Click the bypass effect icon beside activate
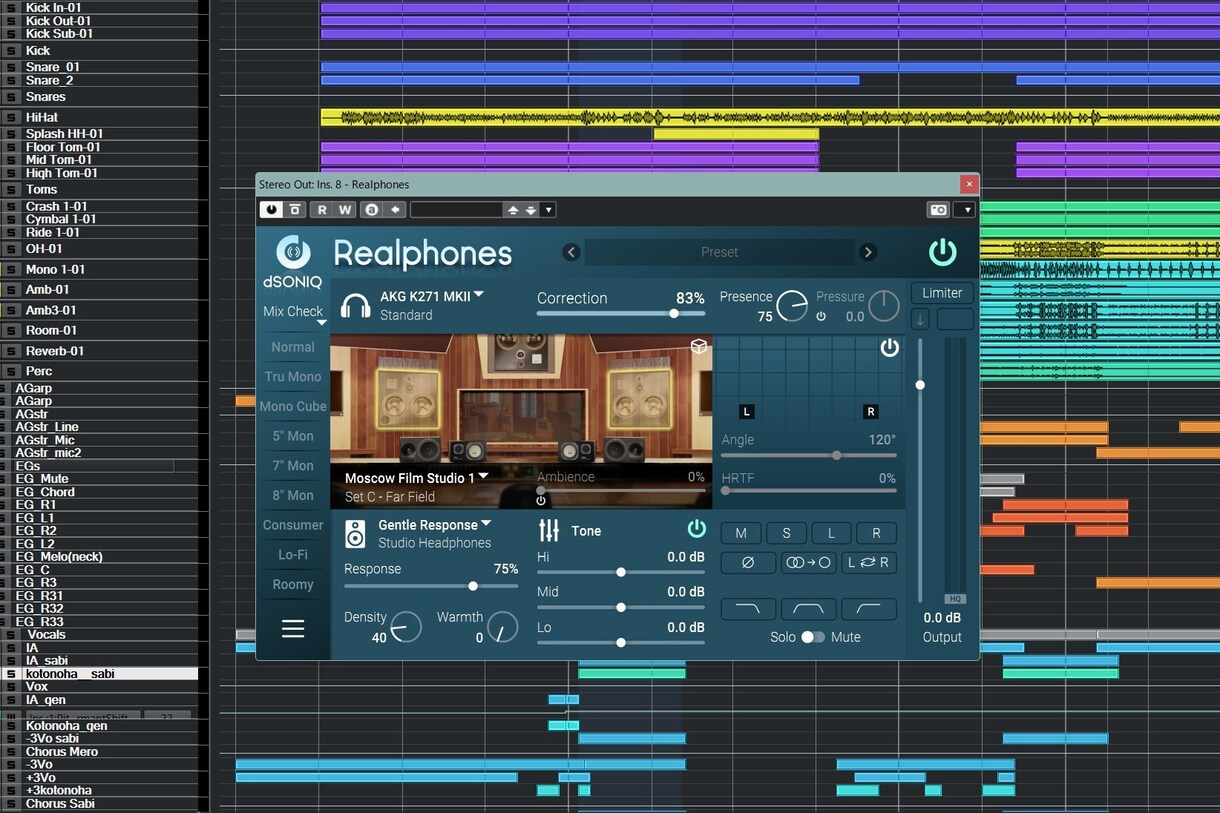This screenshot has height=813, width=1220. tap(295, 210)
